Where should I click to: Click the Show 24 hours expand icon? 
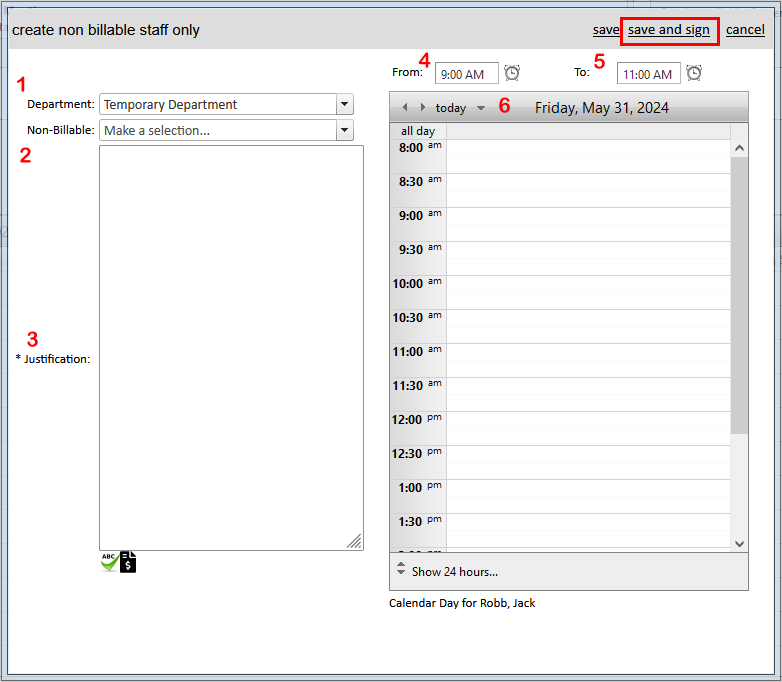(x=401, y=571)
